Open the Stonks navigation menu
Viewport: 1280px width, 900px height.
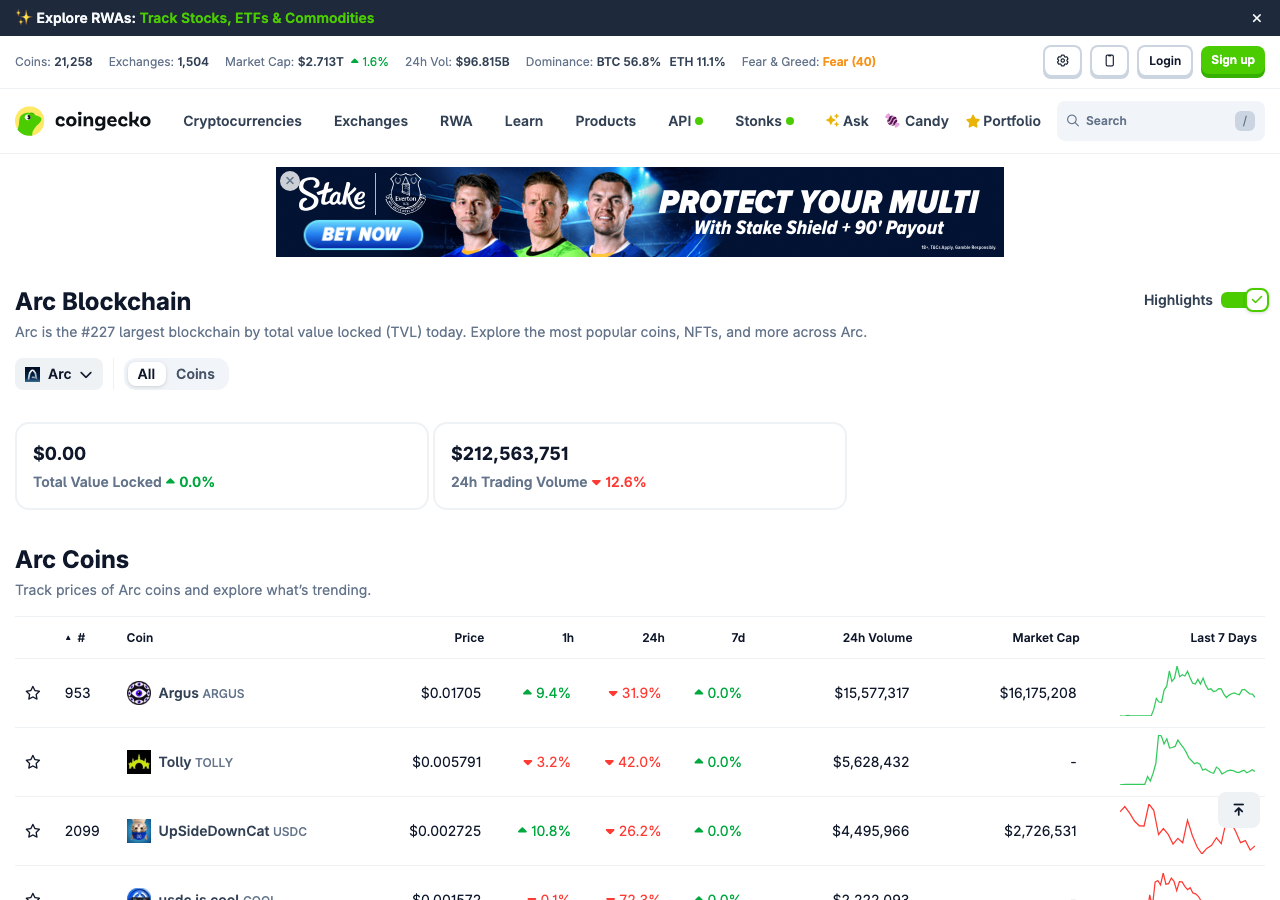pos(764,121)
